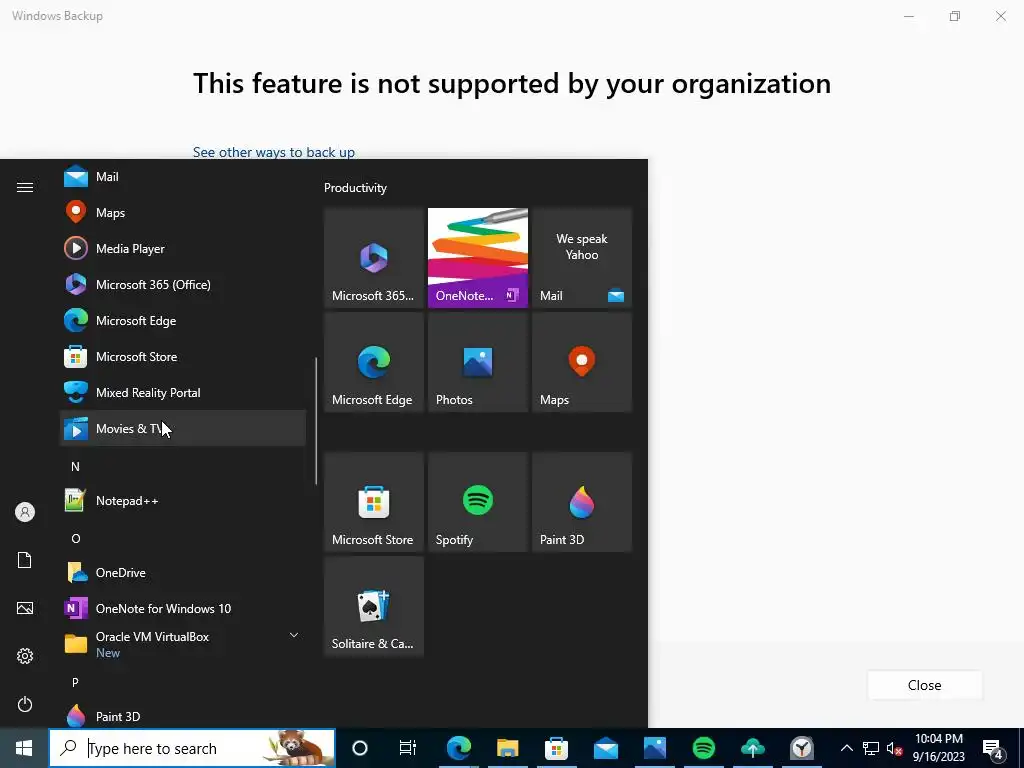Open Microsoft Store from the taskbar
Viewport: 1024px width, 768px height.
556,748
